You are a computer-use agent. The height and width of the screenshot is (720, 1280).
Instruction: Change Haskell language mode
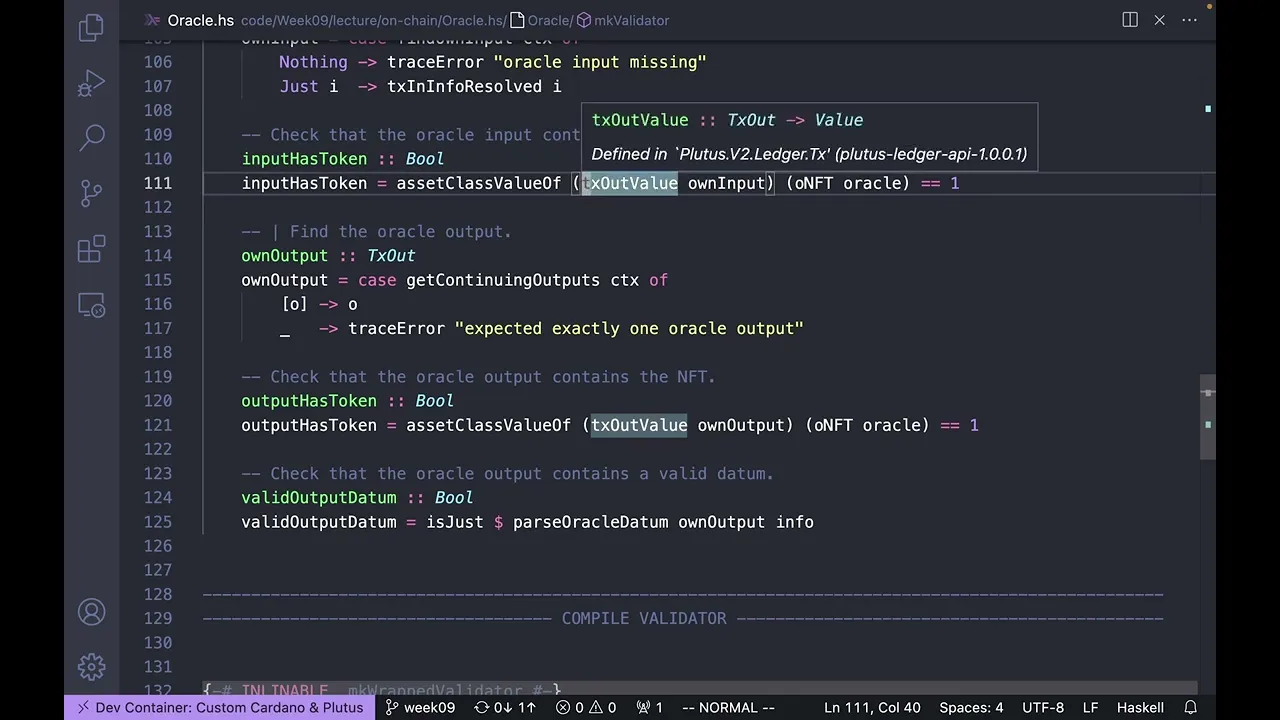pos(1140,707)
